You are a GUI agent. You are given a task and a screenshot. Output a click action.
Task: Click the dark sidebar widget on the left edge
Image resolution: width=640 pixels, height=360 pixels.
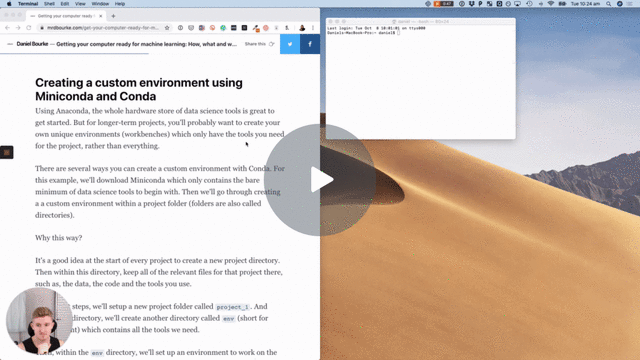coord(7,152)
